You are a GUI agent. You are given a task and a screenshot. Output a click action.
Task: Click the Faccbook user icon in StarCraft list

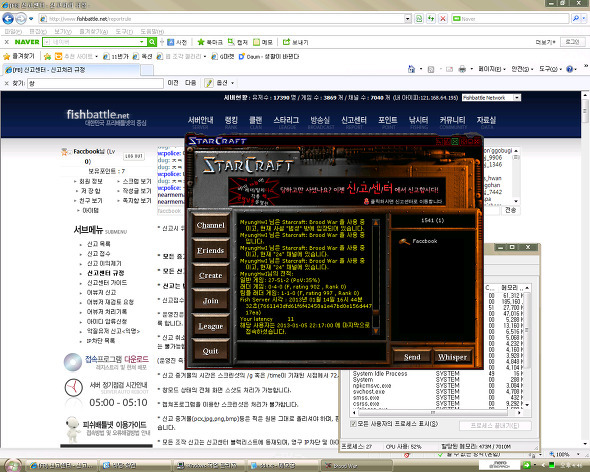(404, 241)
